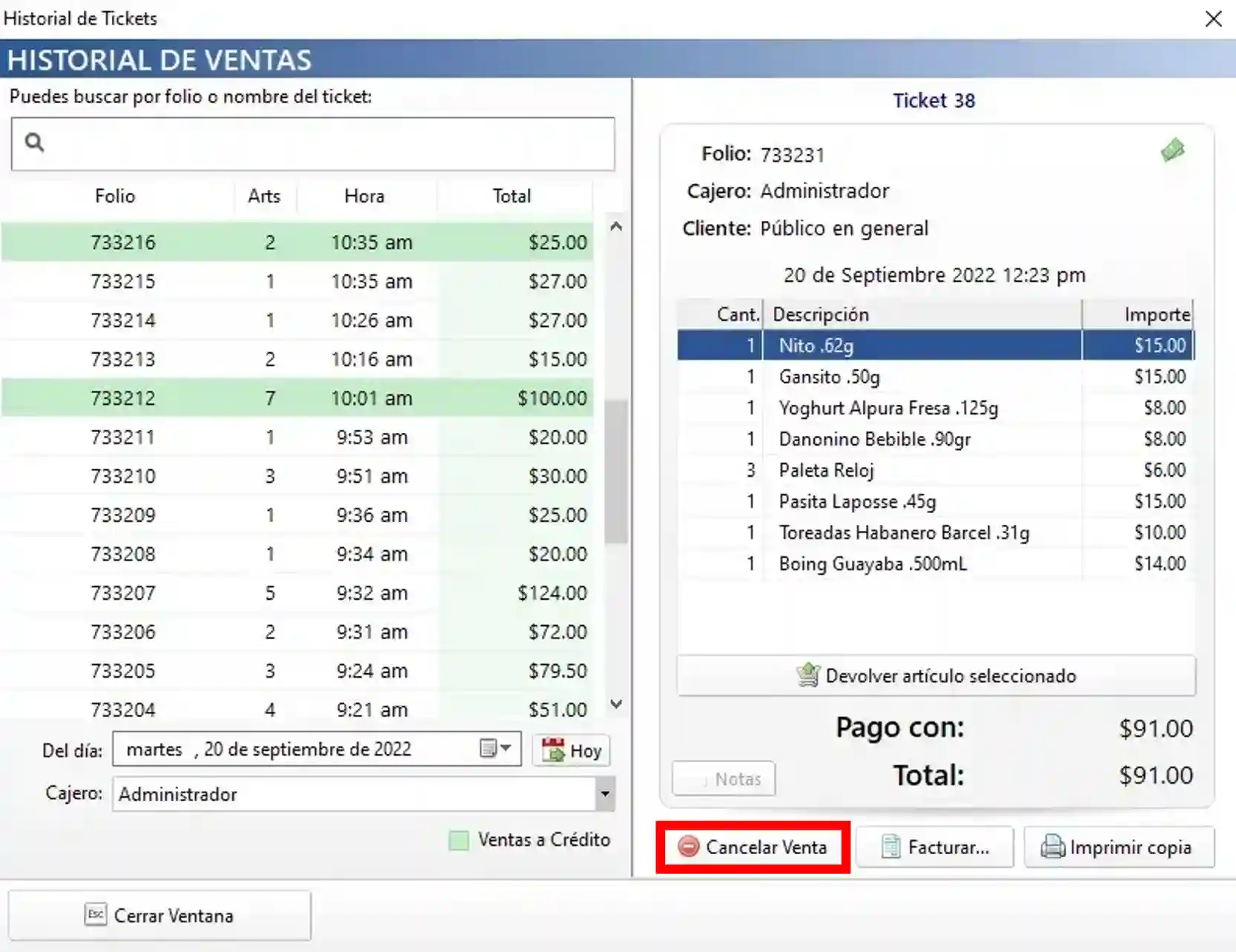Close the Historial de Tickets window
This screenshot has width=1236, height=952.
1213,19
